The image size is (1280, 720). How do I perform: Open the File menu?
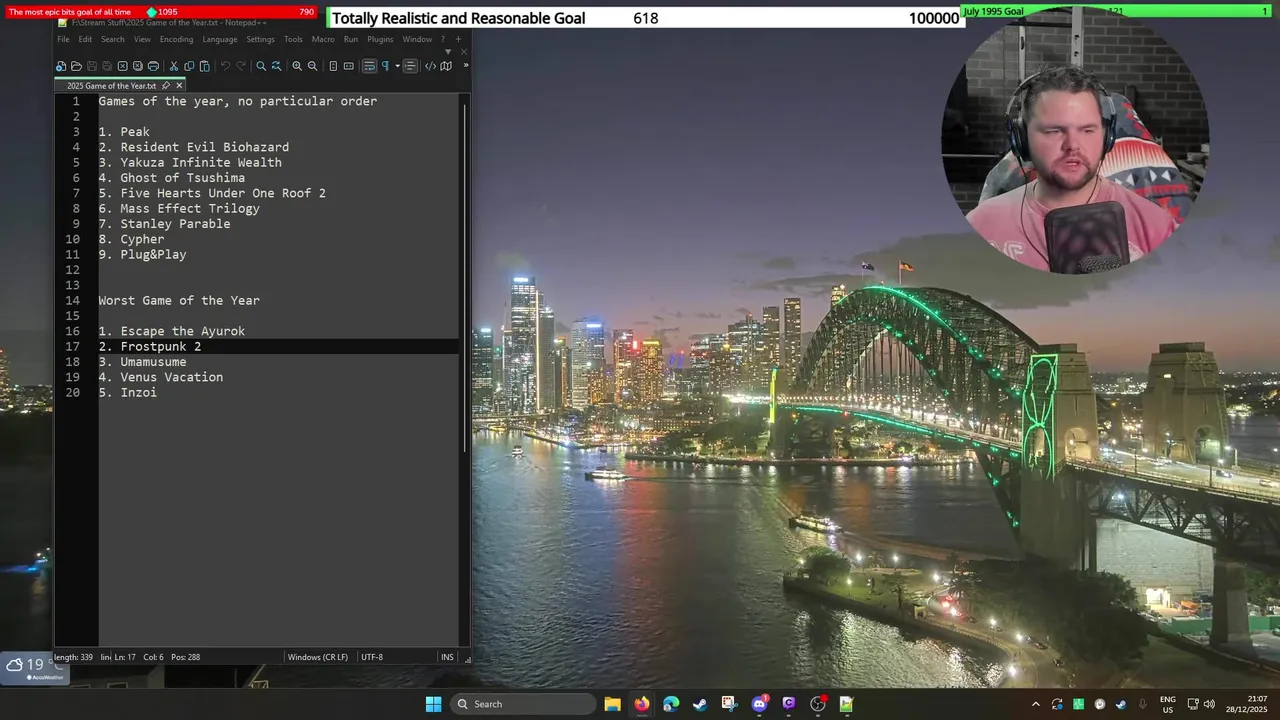point(63,39)
